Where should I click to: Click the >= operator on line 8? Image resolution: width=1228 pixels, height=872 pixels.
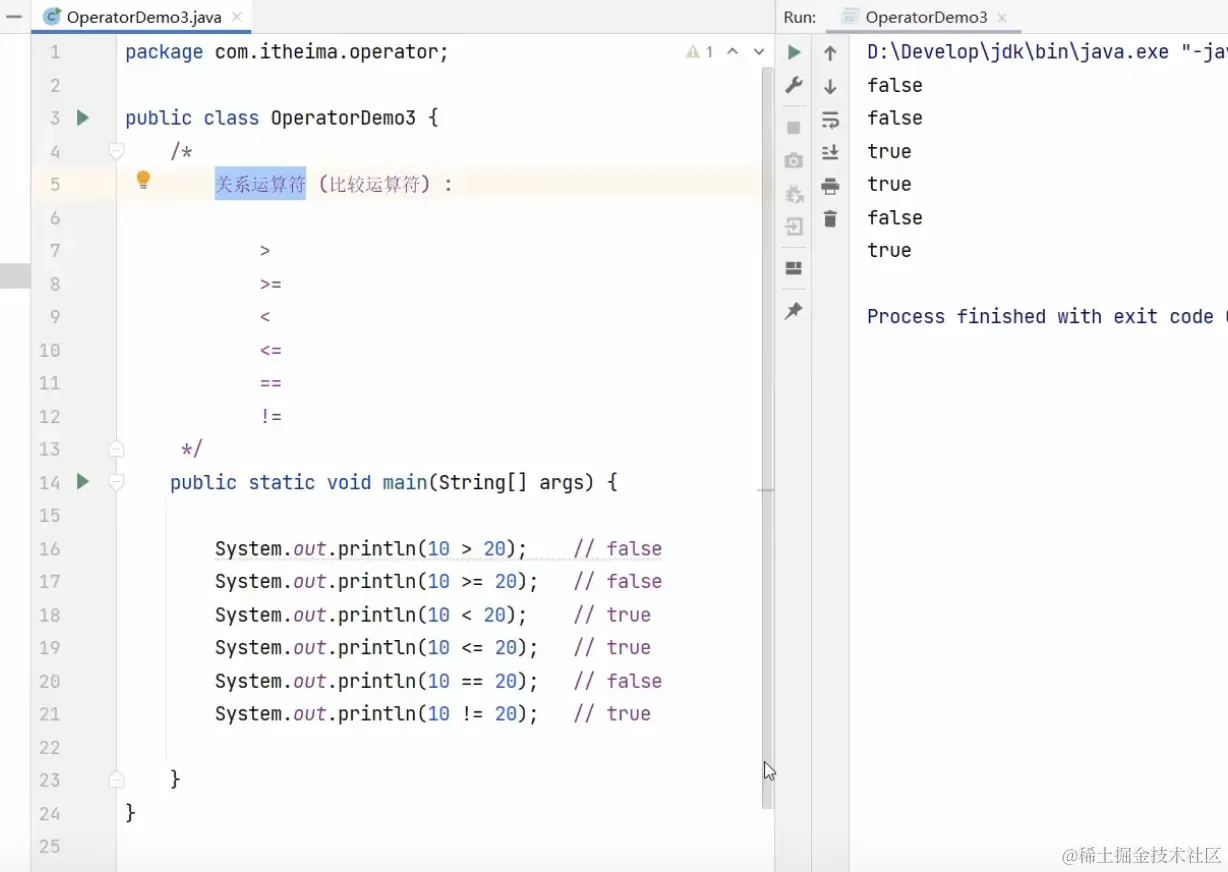[271, 284]
